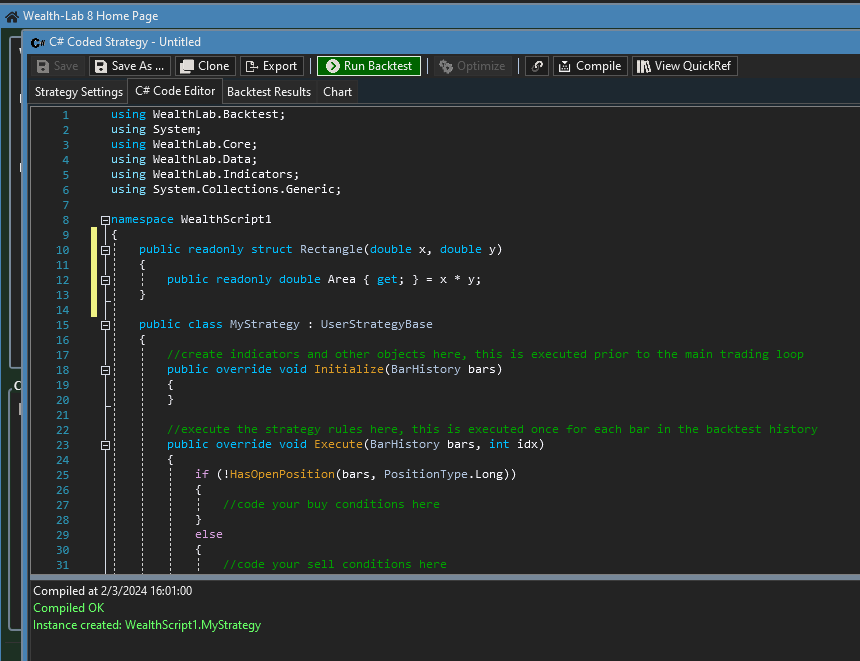860x661 pixels.
Task: Run the backtest
Action: [369, 66]
